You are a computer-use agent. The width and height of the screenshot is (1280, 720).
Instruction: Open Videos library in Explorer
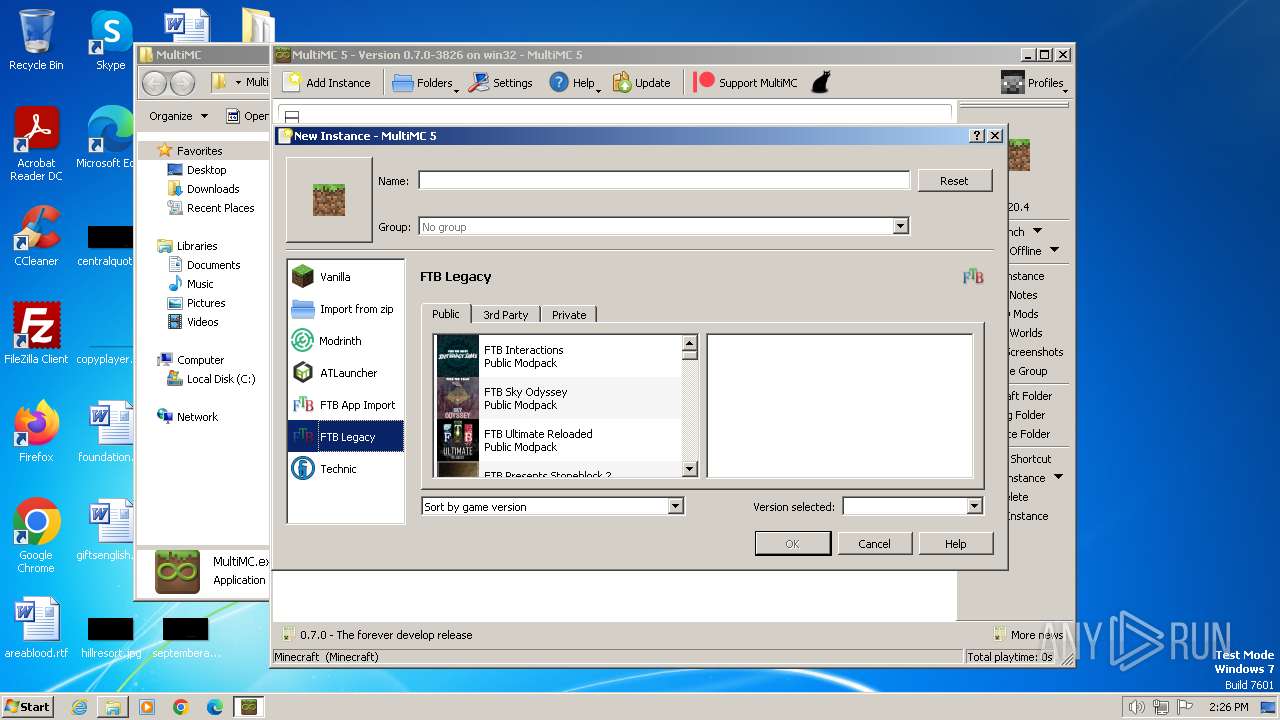click(202, 322)
